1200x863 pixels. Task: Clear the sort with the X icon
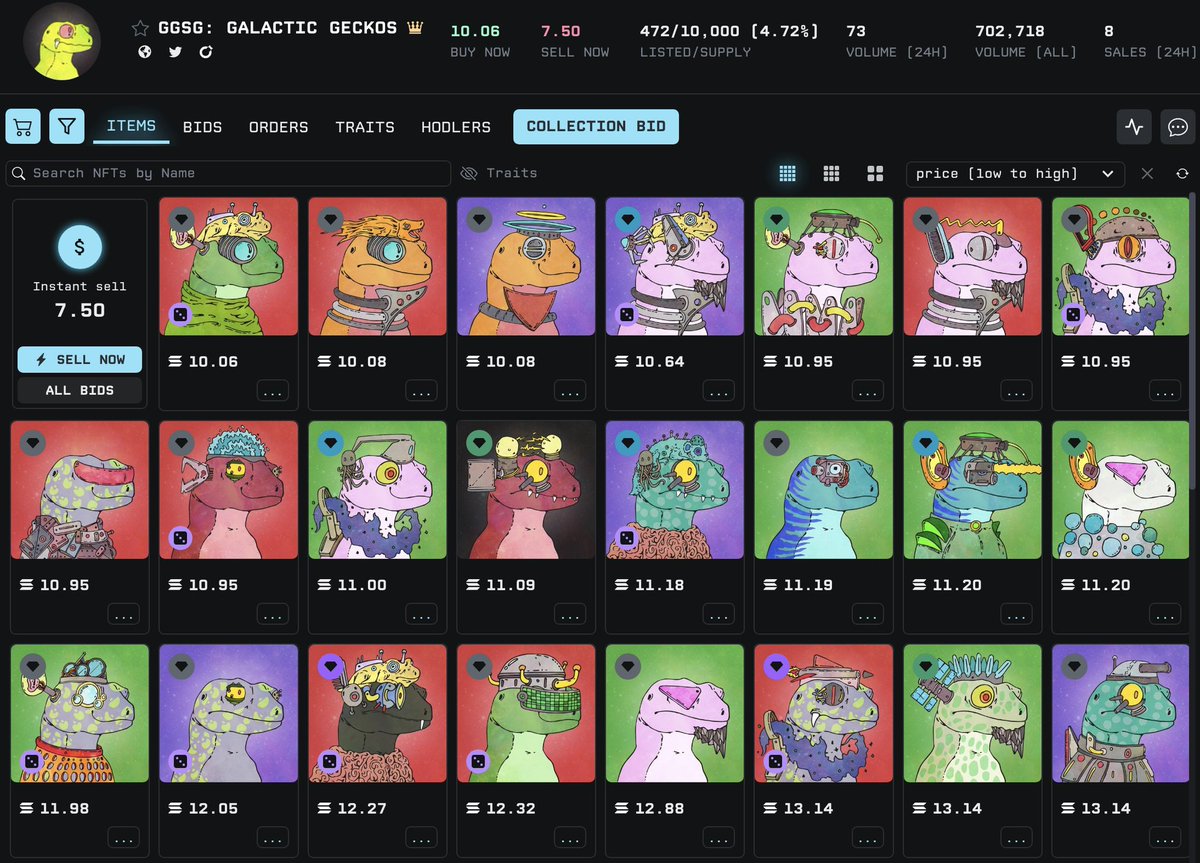click(x=1147, y=174)
